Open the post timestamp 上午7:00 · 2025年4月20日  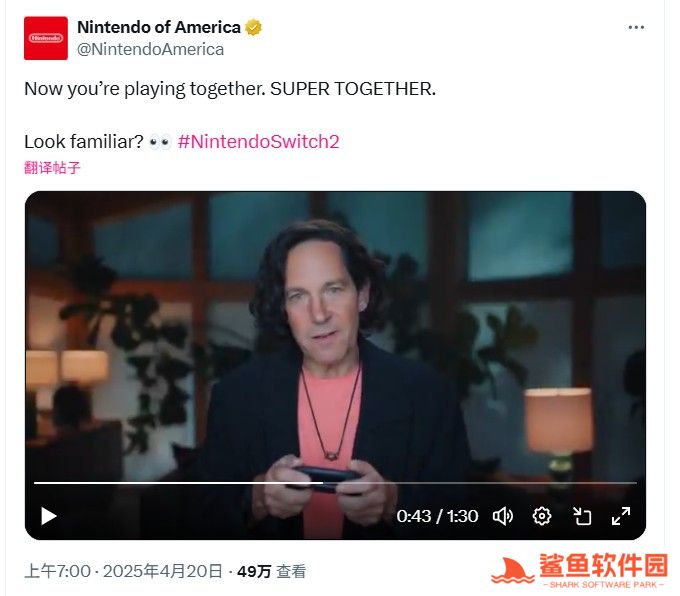pyautogui.click(x=124, y=571)
